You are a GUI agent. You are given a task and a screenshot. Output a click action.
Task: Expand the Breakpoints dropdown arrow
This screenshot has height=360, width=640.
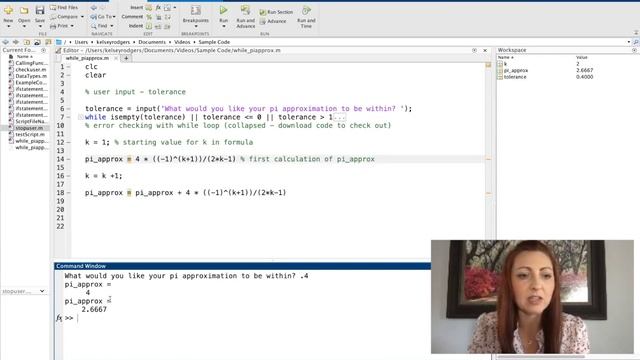(x=196, y=27)
